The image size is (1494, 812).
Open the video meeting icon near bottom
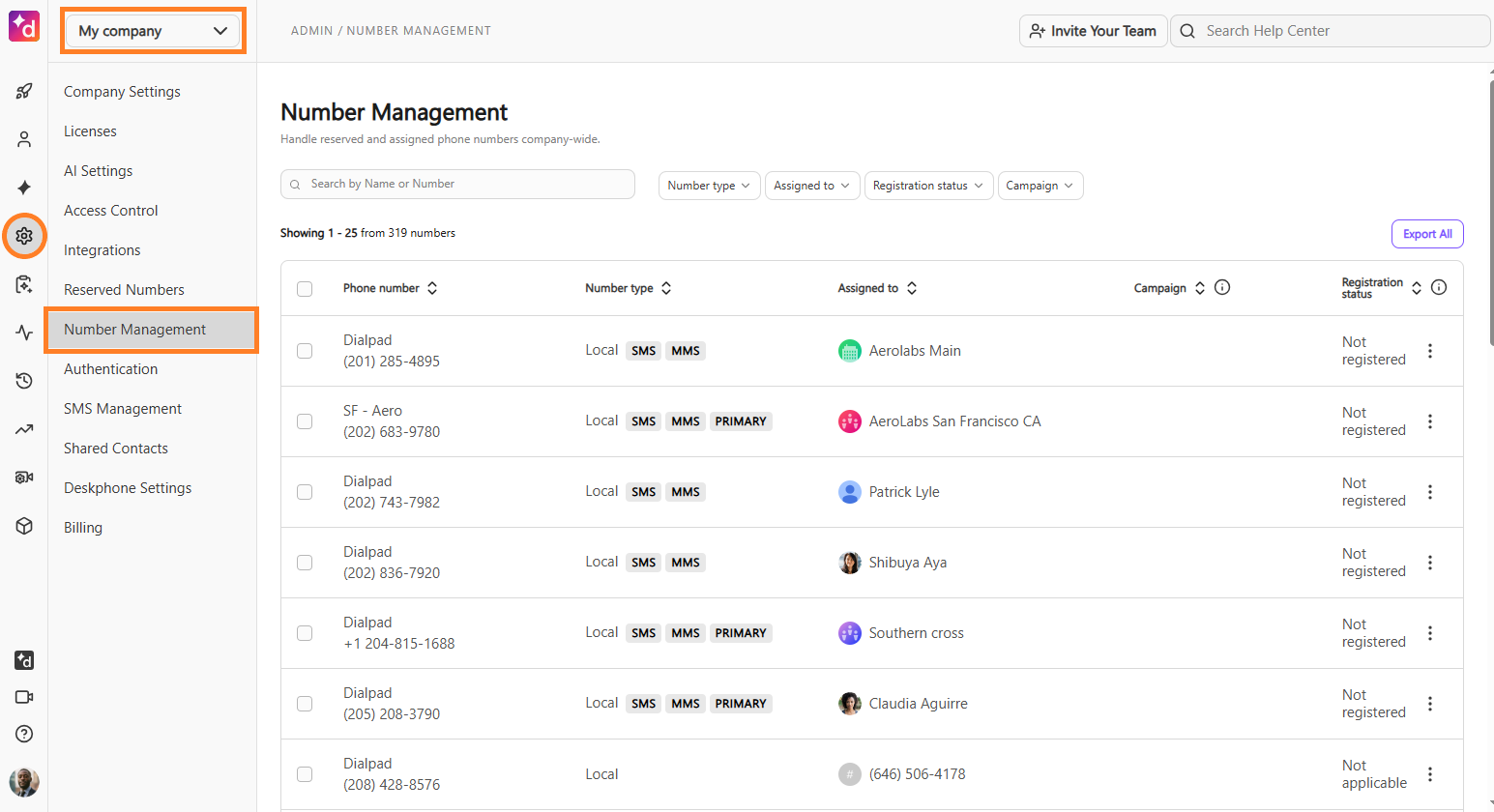[24, 697]
